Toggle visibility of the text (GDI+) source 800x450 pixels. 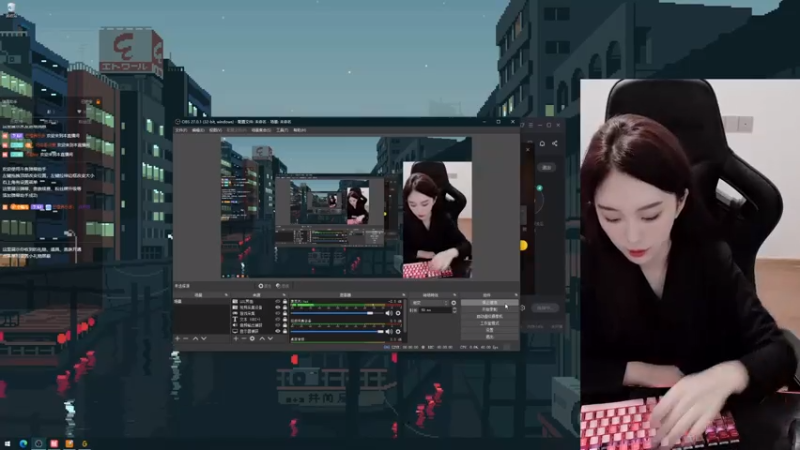[x=278, y=319]
